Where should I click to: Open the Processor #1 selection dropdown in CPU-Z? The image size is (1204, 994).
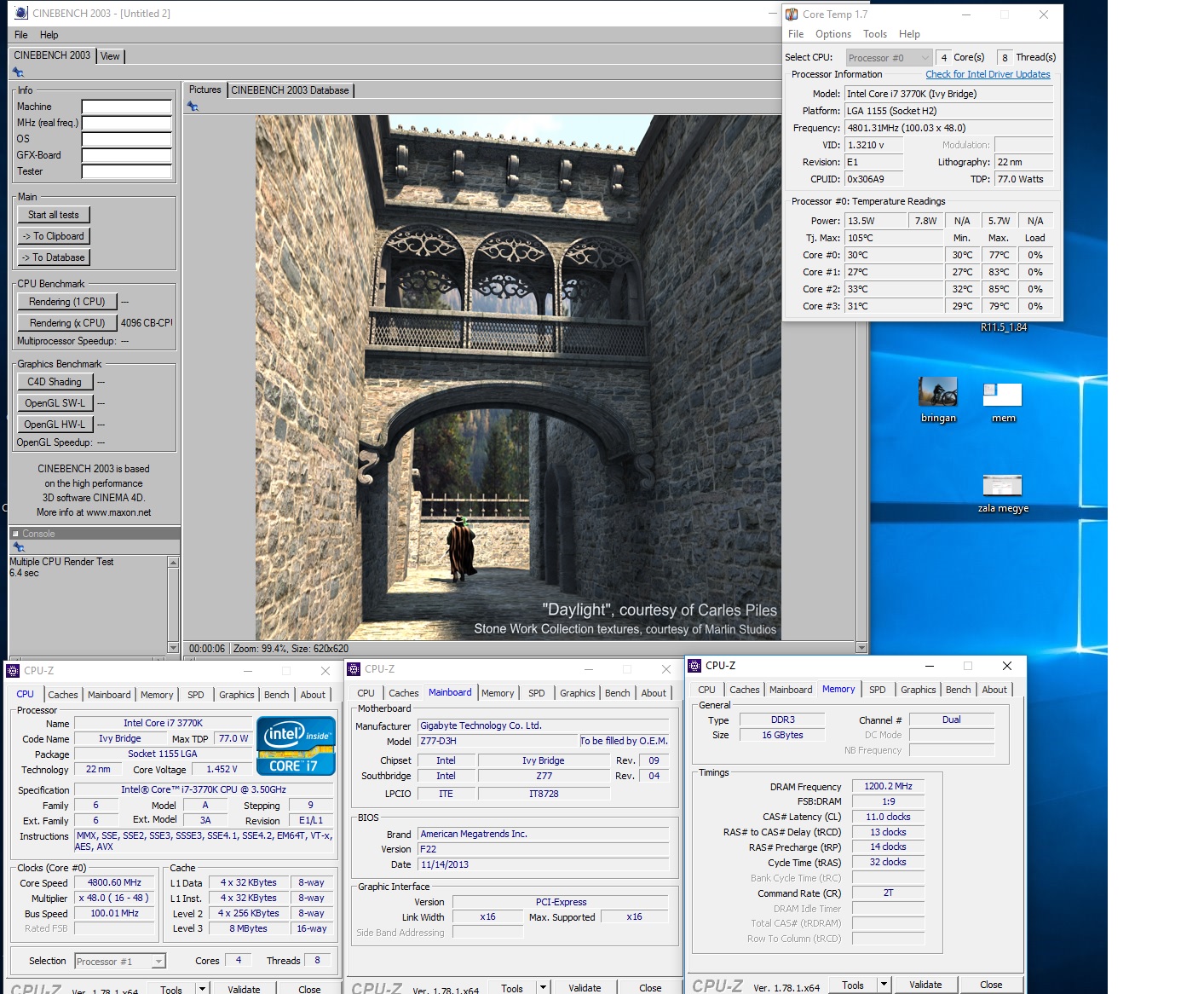tap(119, 962)
